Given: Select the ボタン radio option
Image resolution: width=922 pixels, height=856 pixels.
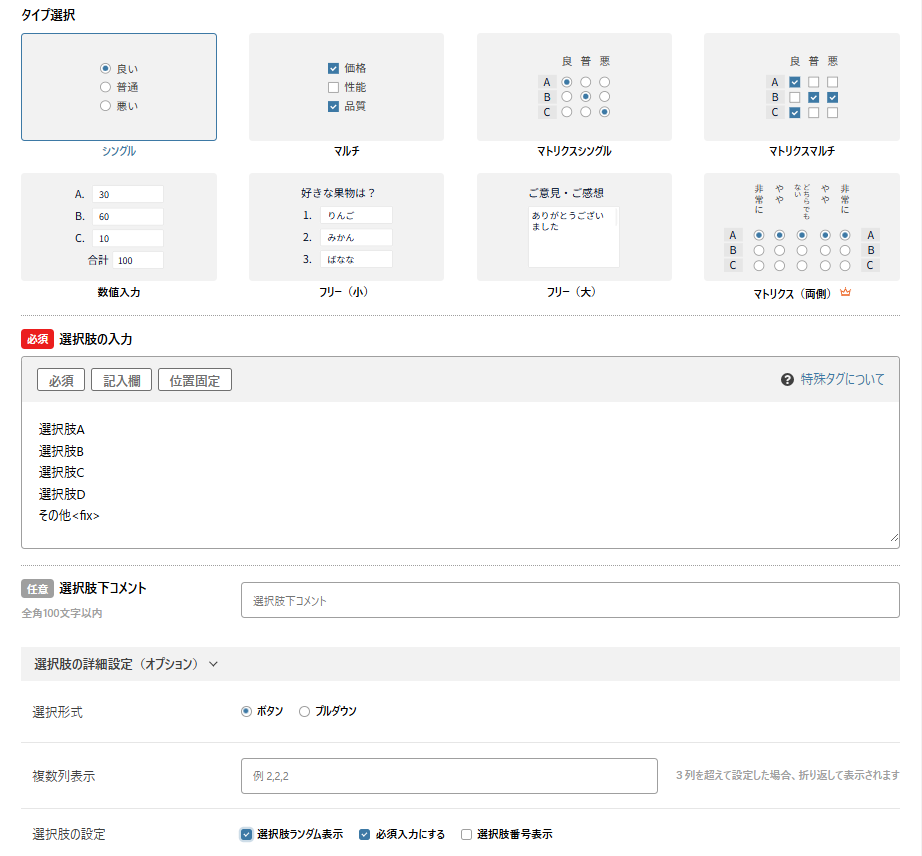Looking at the screenshot, I should coord(246,712).
